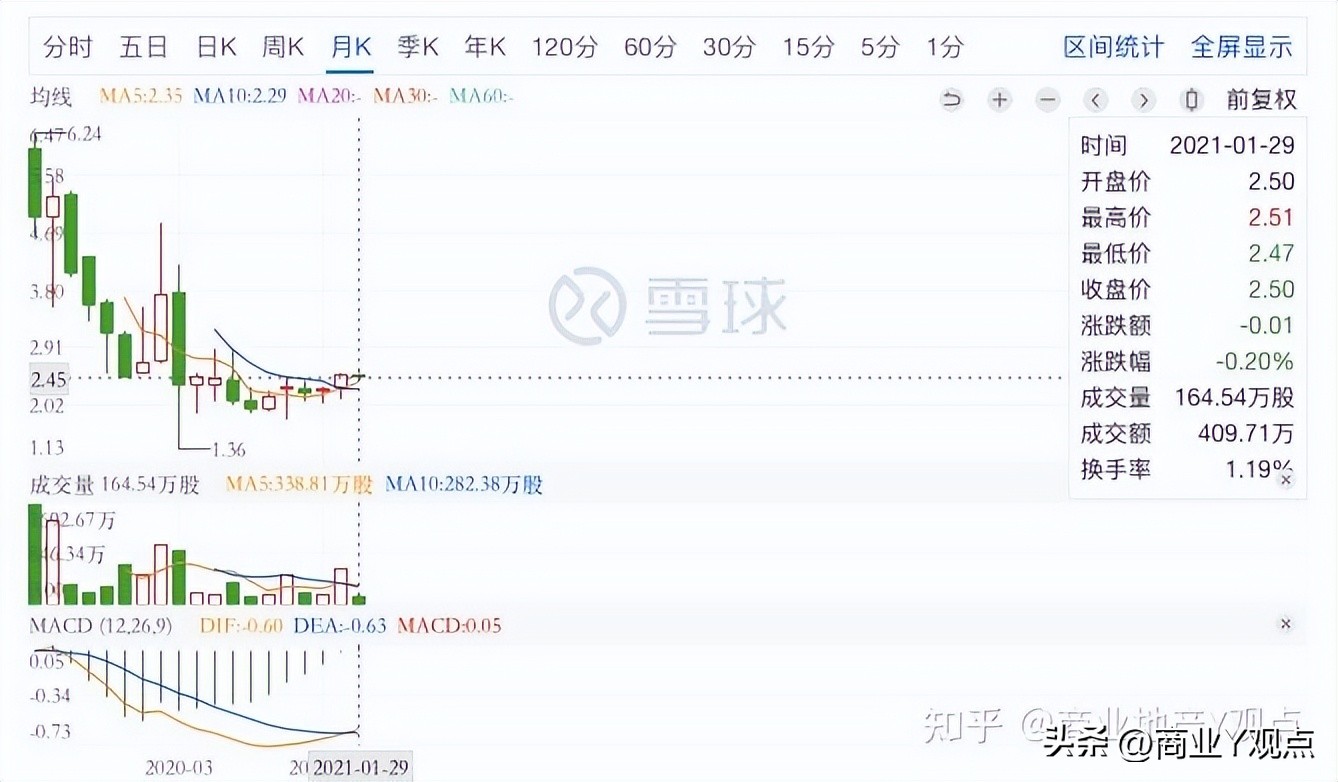Dismiss the 2021-01-29 quote detail popup

pos(1287,478)
